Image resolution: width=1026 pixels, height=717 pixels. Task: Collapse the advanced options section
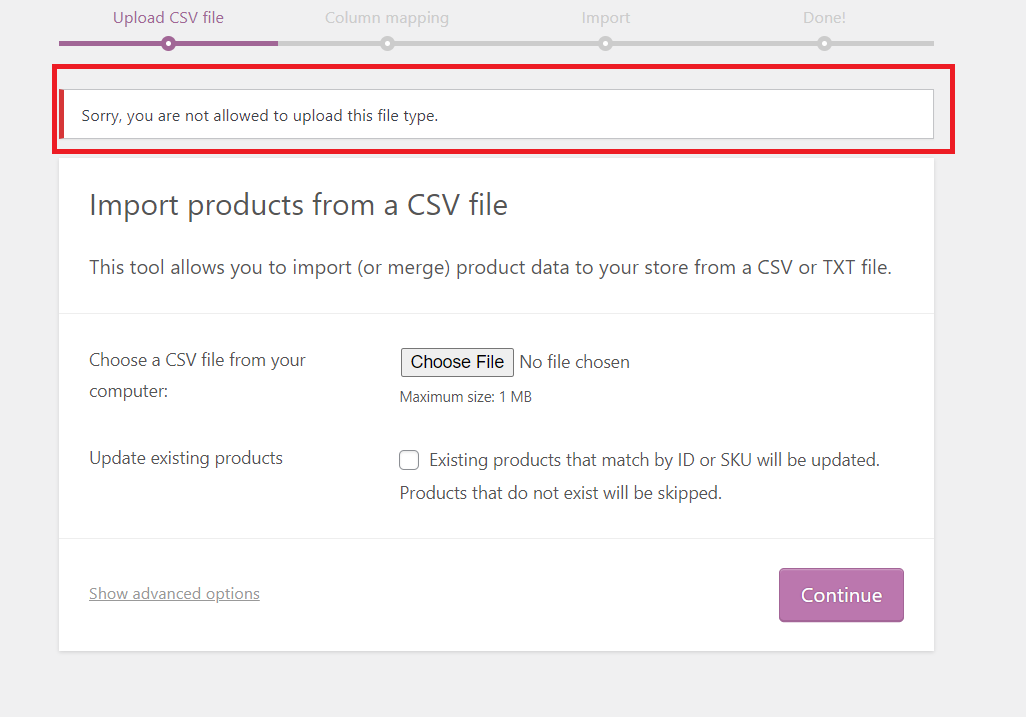(174, 593)
